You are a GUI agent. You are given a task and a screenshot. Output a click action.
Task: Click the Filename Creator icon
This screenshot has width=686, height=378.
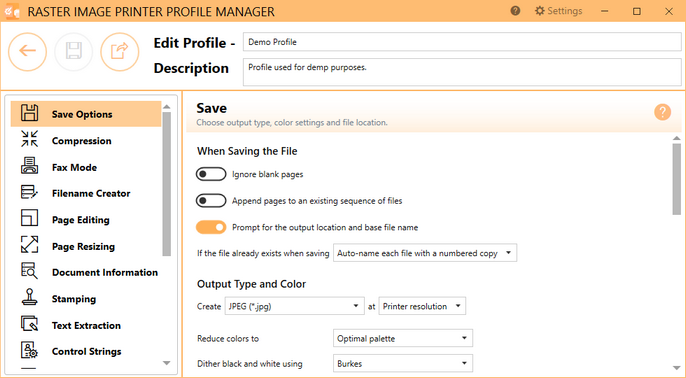pyautogui.click(x=29, y=192)
